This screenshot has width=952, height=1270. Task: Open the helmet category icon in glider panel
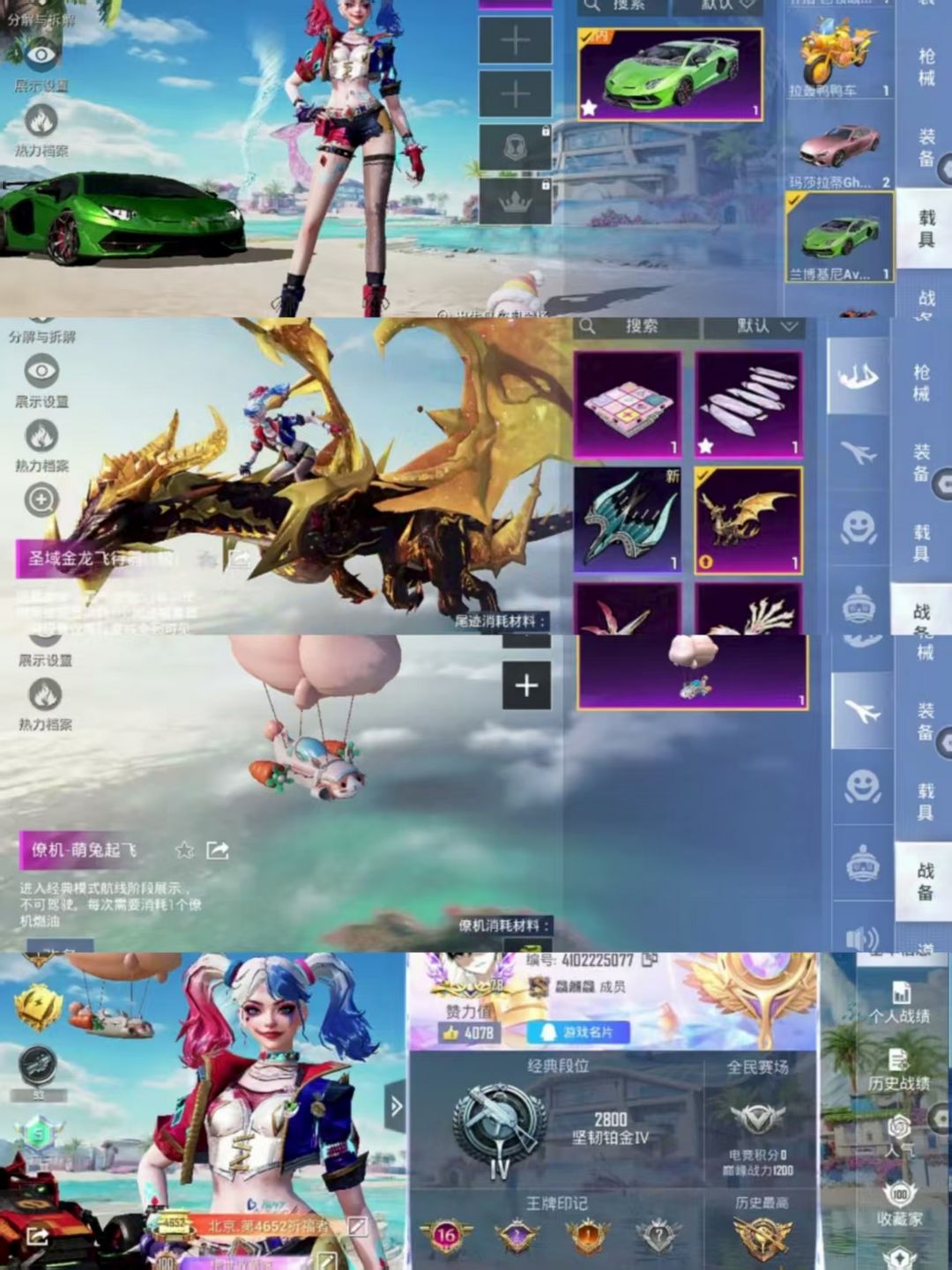858,605
